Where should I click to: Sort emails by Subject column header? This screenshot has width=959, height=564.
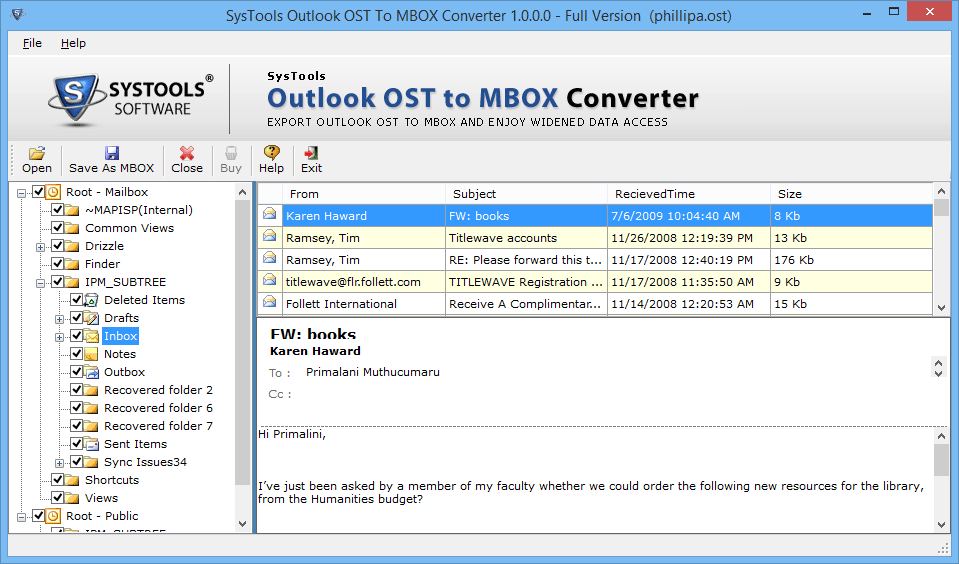coord(525,194)
